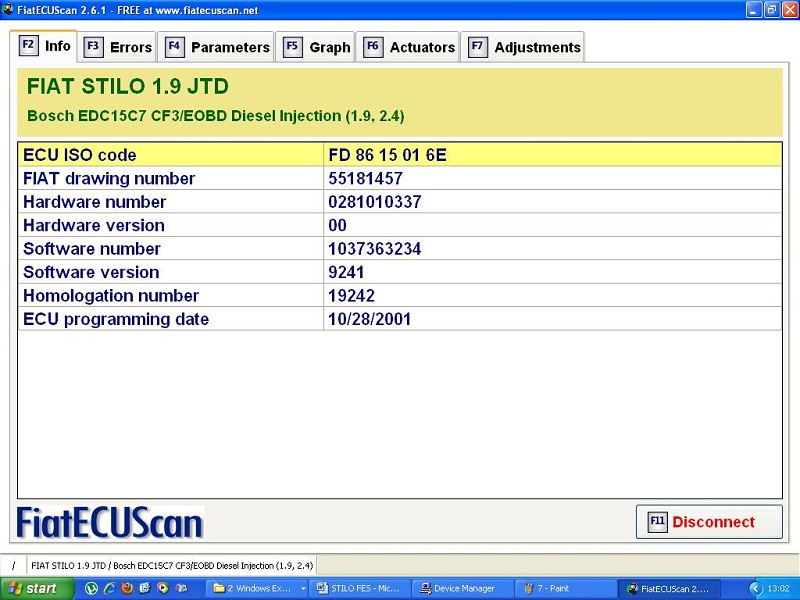Open the Errors tab

click(118, 47)
